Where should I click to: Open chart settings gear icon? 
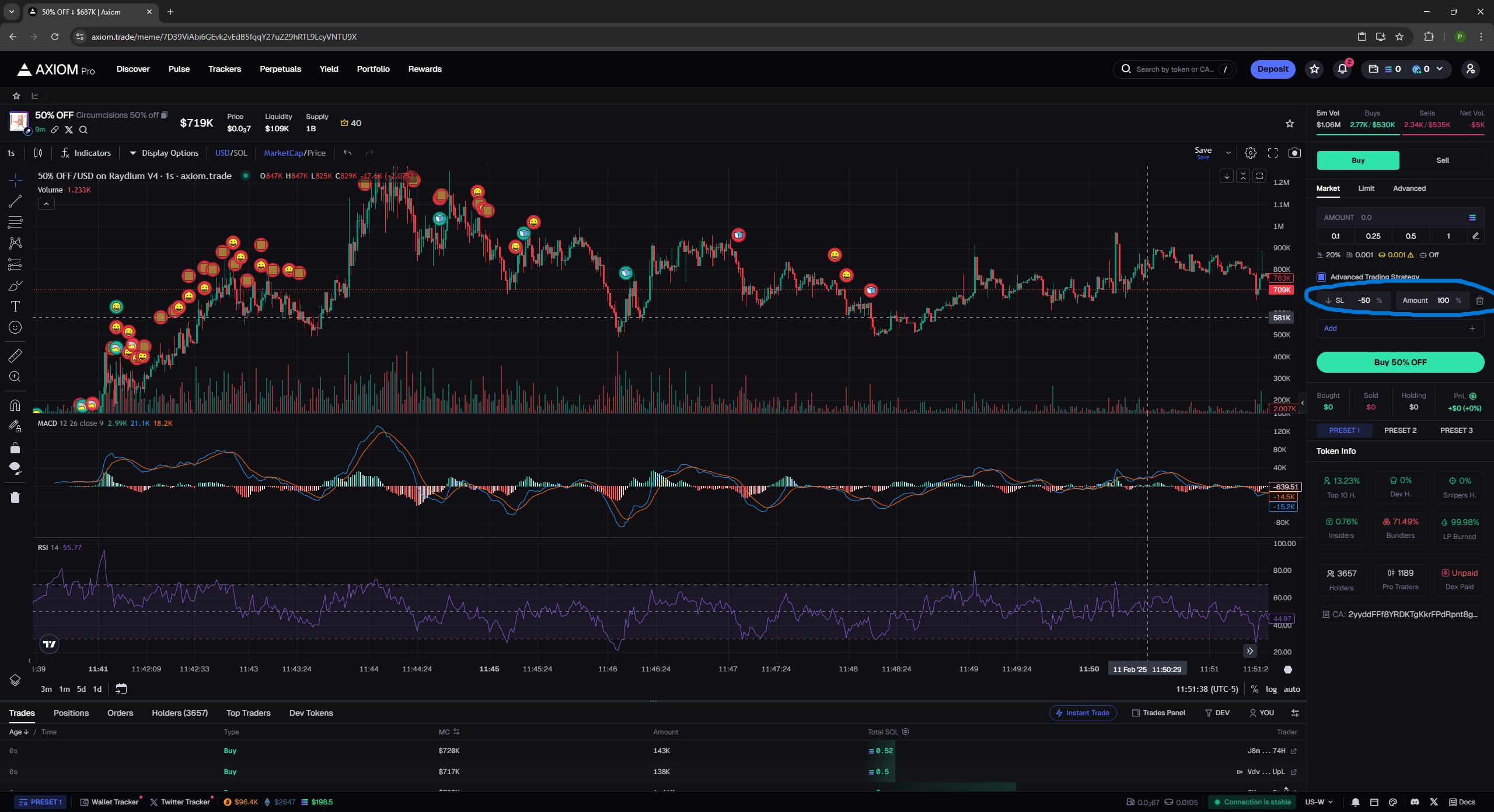click(x=1250, y=153)
